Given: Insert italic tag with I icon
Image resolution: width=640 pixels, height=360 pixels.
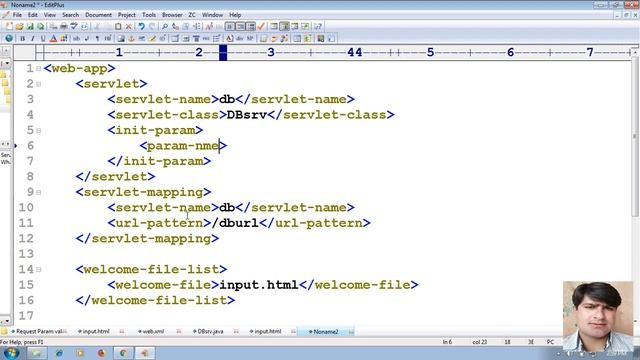Looking at the screenshot, I should click(x=33, y=39).
